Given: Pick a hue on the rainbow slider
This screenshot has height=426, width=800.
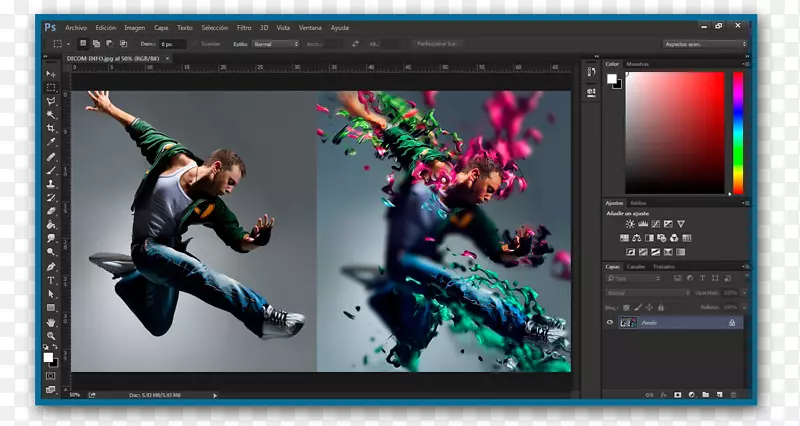Looking at the screenshot, I should (x=738, y=133).
